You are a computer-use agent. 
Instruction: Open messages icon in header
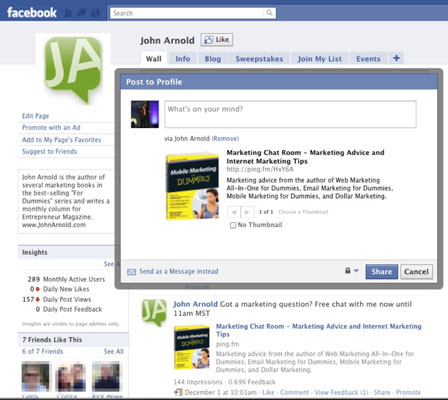(x=82, y=13)
